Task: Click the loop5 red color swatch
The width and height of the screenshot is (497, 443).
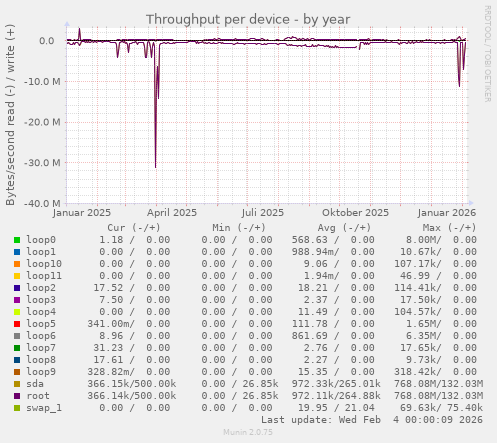Action: (17, 324)
